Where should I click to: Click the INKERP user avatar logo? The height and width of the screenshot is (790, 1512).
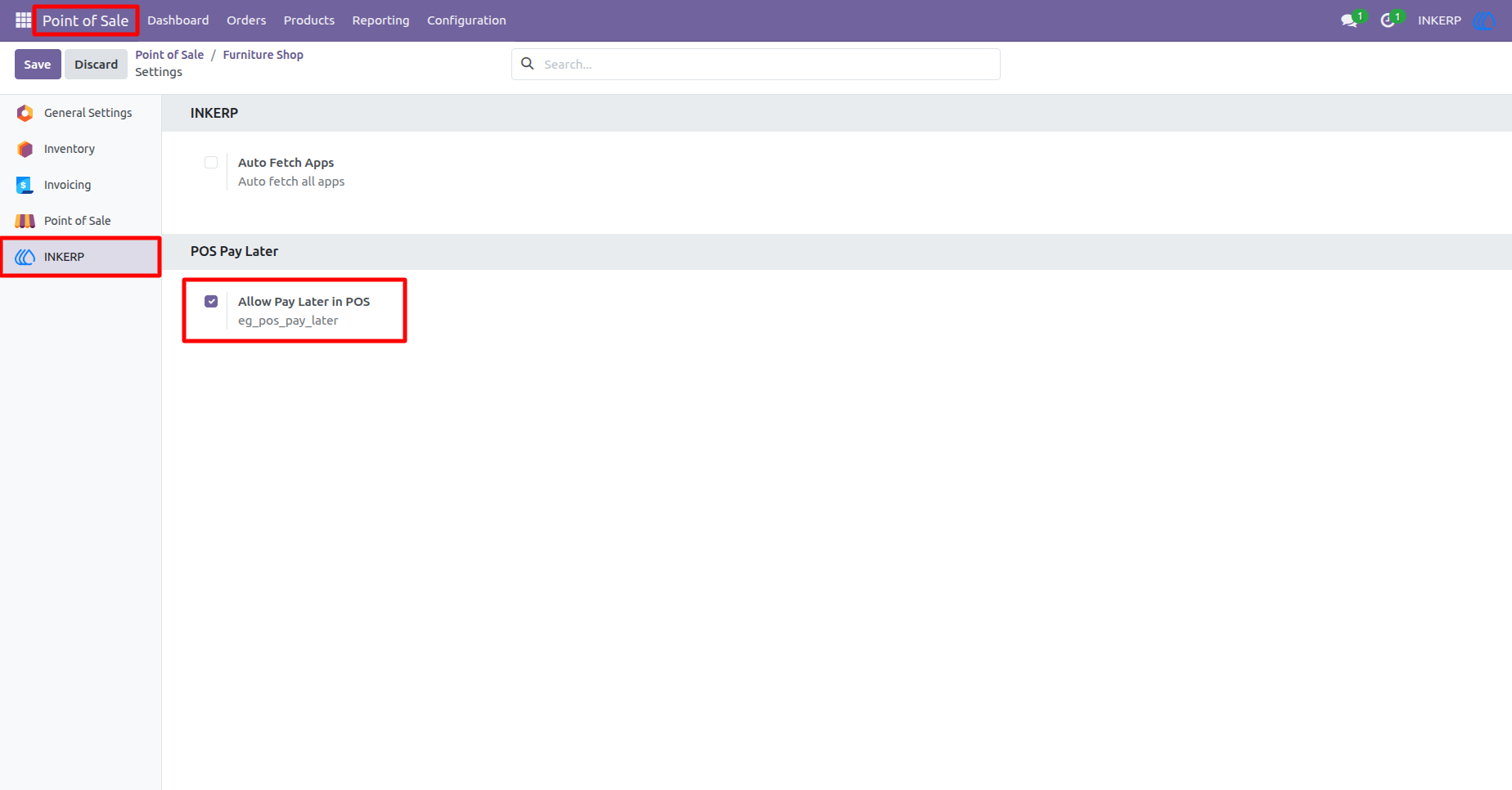point(1483,20)
